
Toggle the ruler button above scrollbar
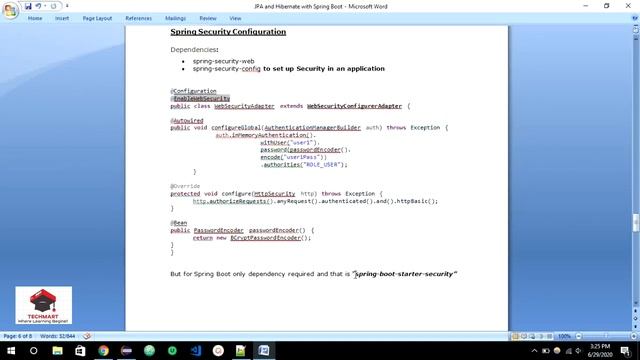click(636, 30)
